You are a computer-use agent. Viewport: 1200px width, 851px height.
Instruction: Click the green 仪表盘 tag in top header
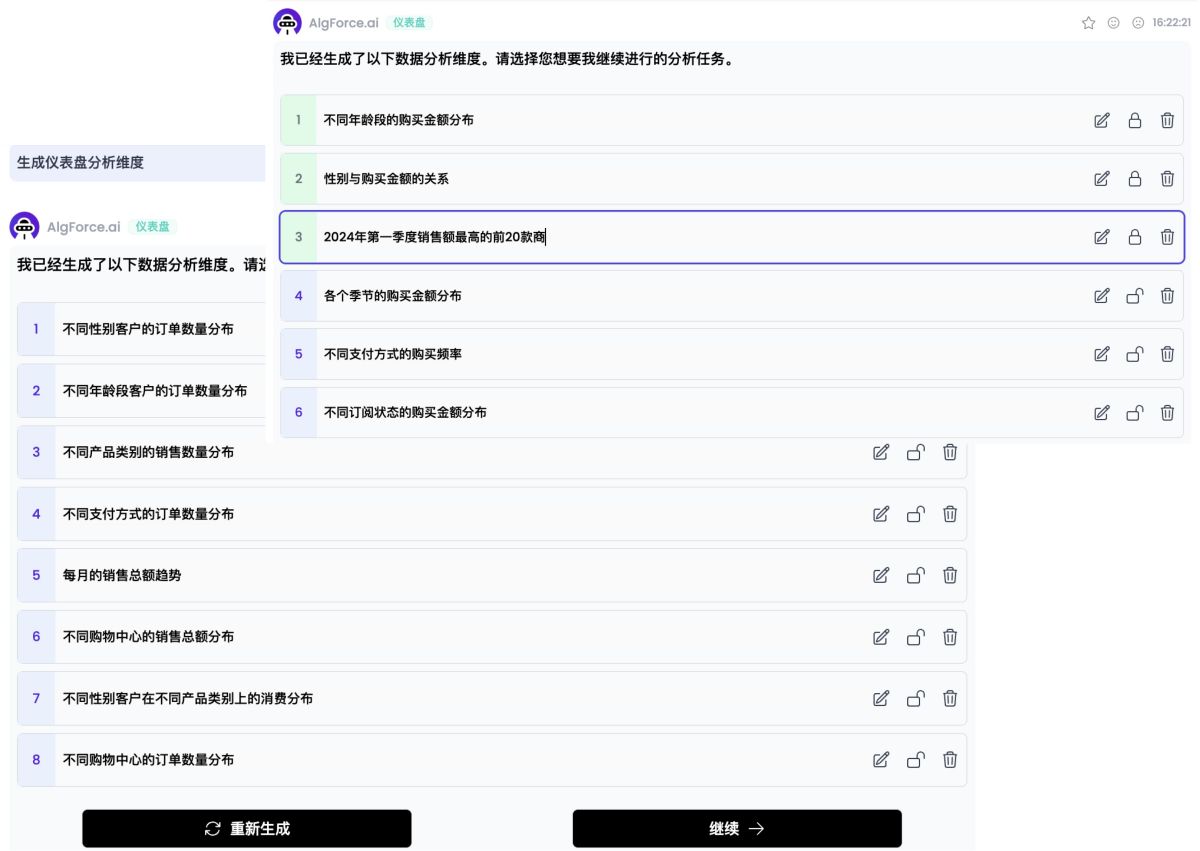409,23
